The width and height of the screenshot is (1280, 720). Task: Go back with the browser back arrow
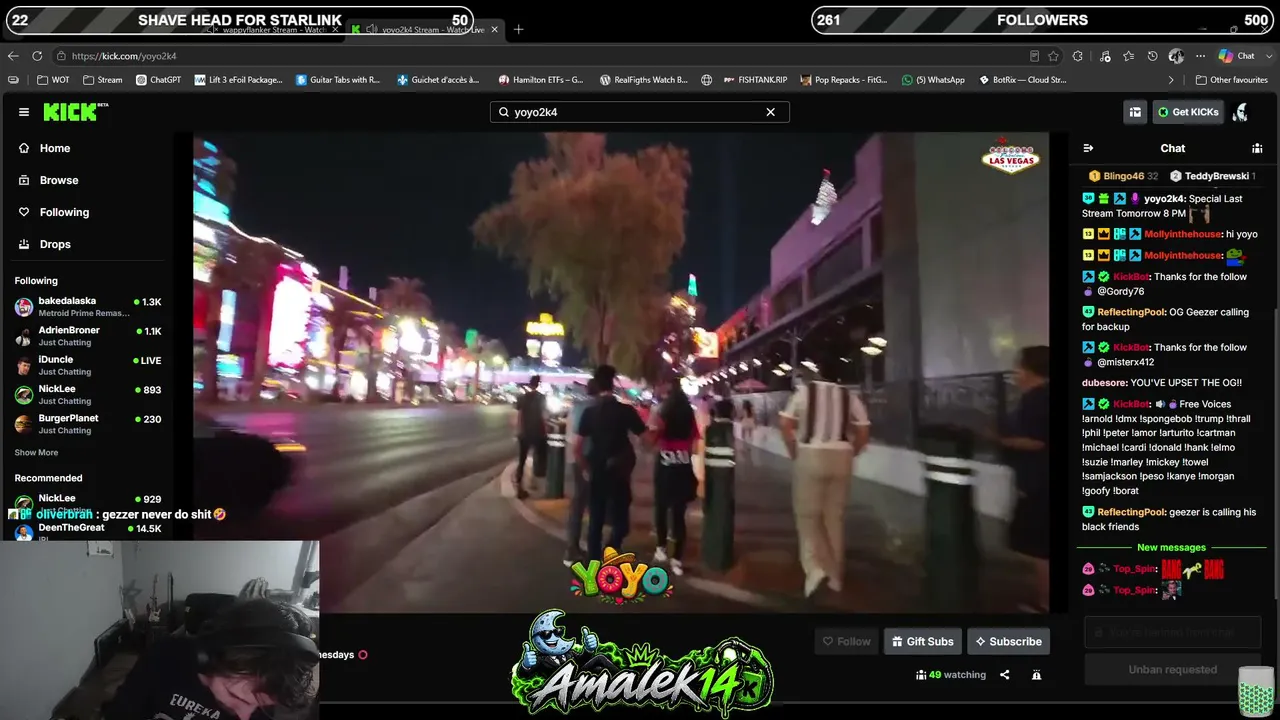click(x=13, y=56)
